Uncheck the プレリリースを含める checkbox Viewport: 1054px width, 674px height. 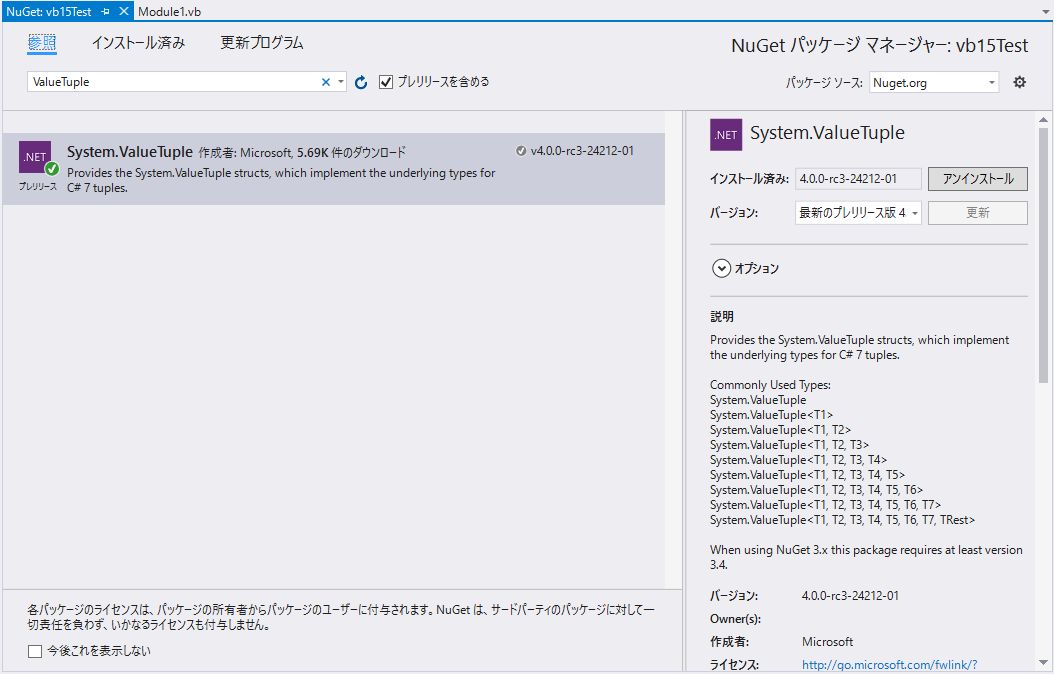(386, 82)
